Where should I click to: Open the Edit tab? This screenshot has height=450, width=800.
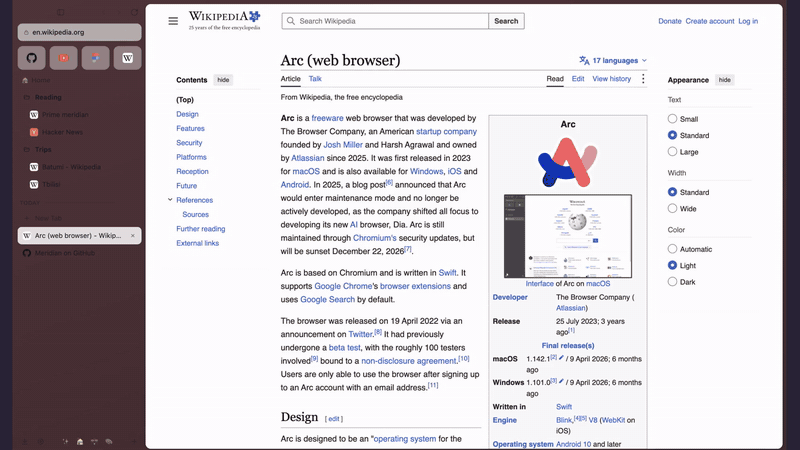(578, 79)
